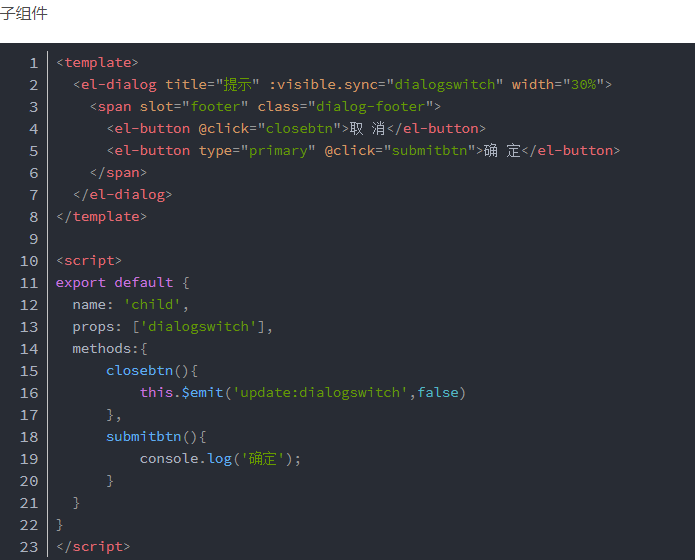This screenshot has height=560, width=695.
Task: Click the width value "30%"
Action: point(583,84)
